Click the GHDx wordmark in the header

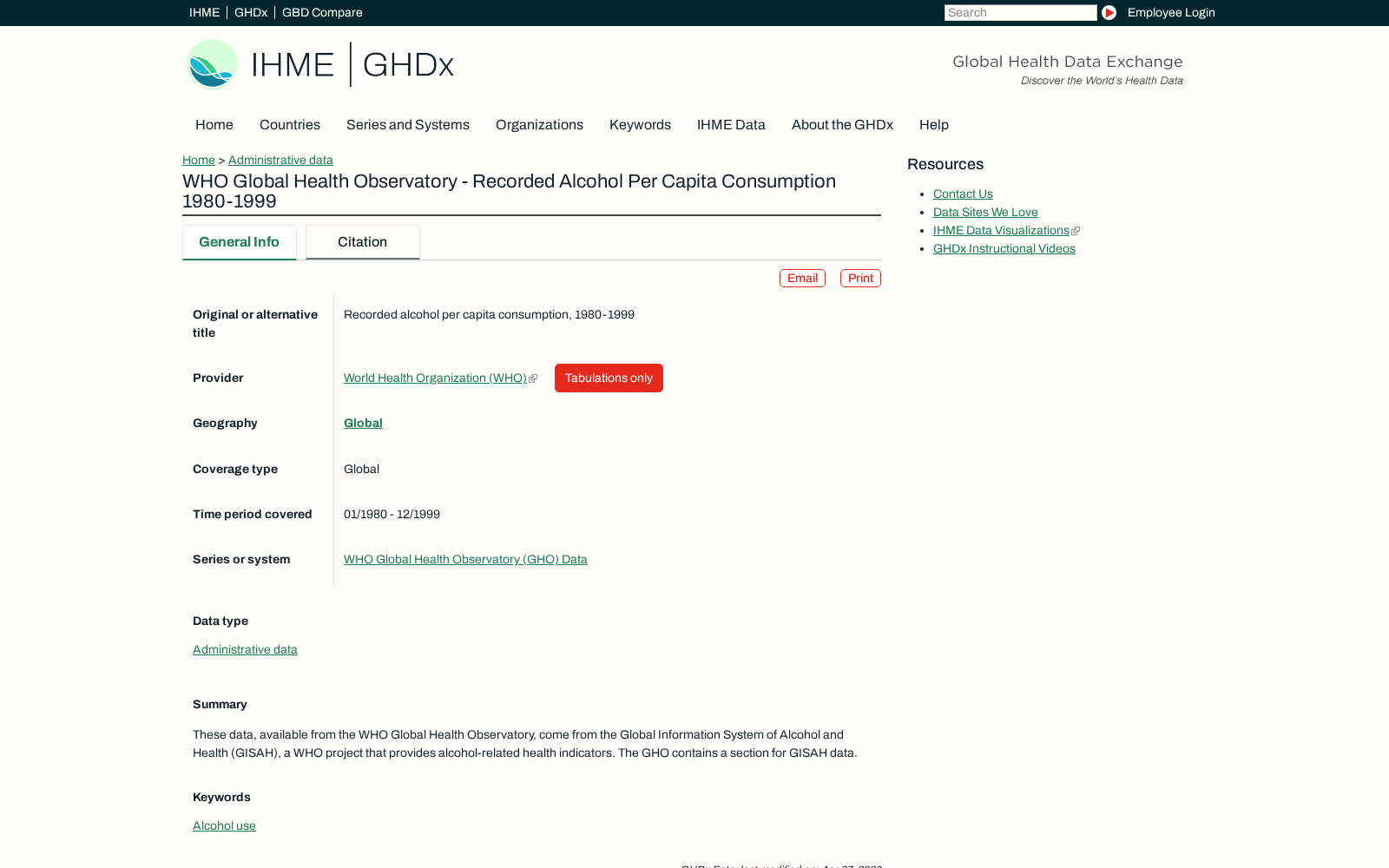[408, 65]
